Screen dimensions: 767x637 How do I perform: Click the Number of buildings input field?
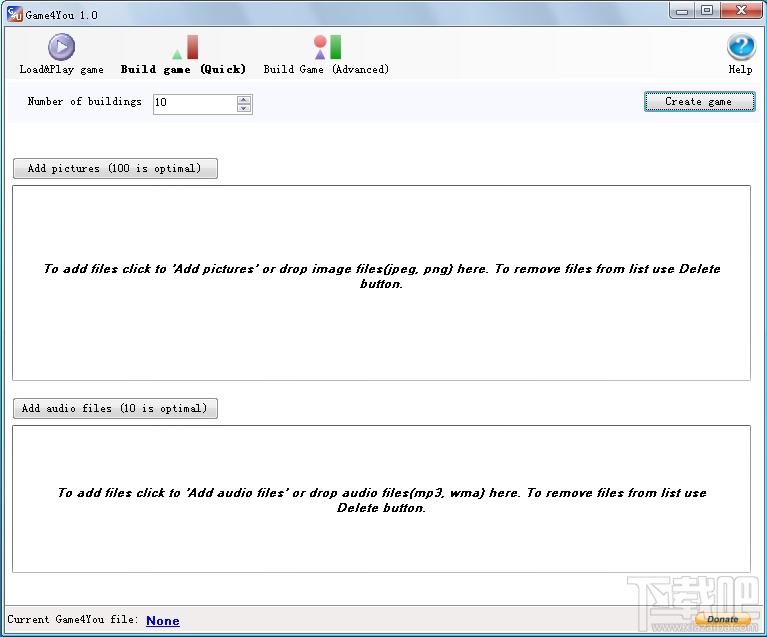click(195, 104)
